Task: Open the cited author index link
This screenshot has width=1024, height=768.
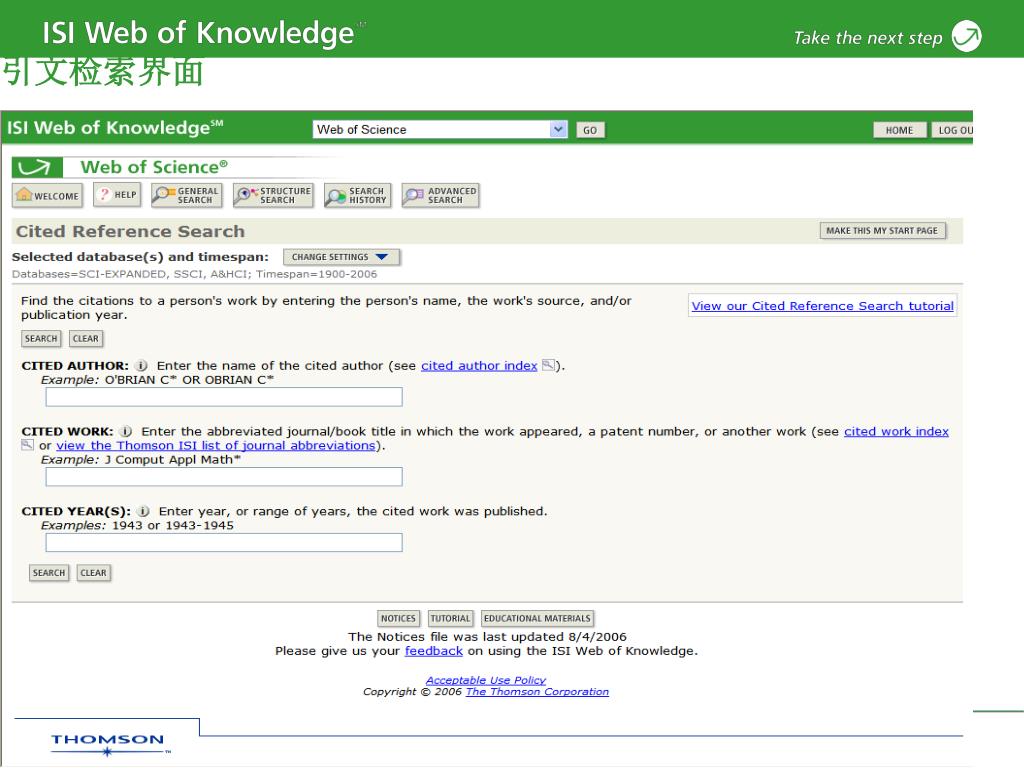Action: tap(479, 366)
